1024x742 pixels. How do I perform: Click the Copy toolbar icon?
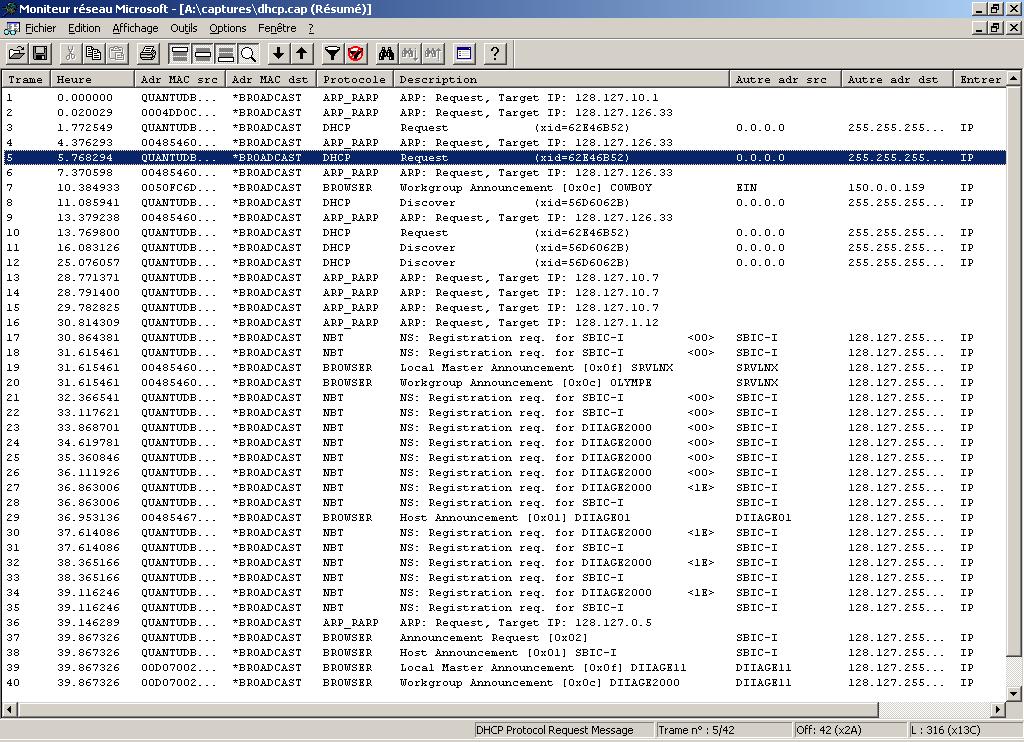(x=94, y=54)
